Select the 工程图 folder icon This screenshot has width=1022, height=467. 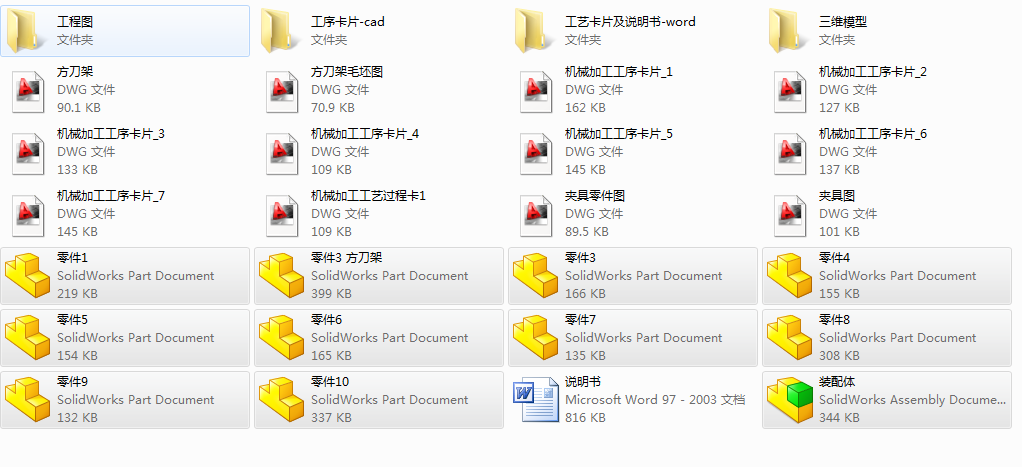point(26,30)
